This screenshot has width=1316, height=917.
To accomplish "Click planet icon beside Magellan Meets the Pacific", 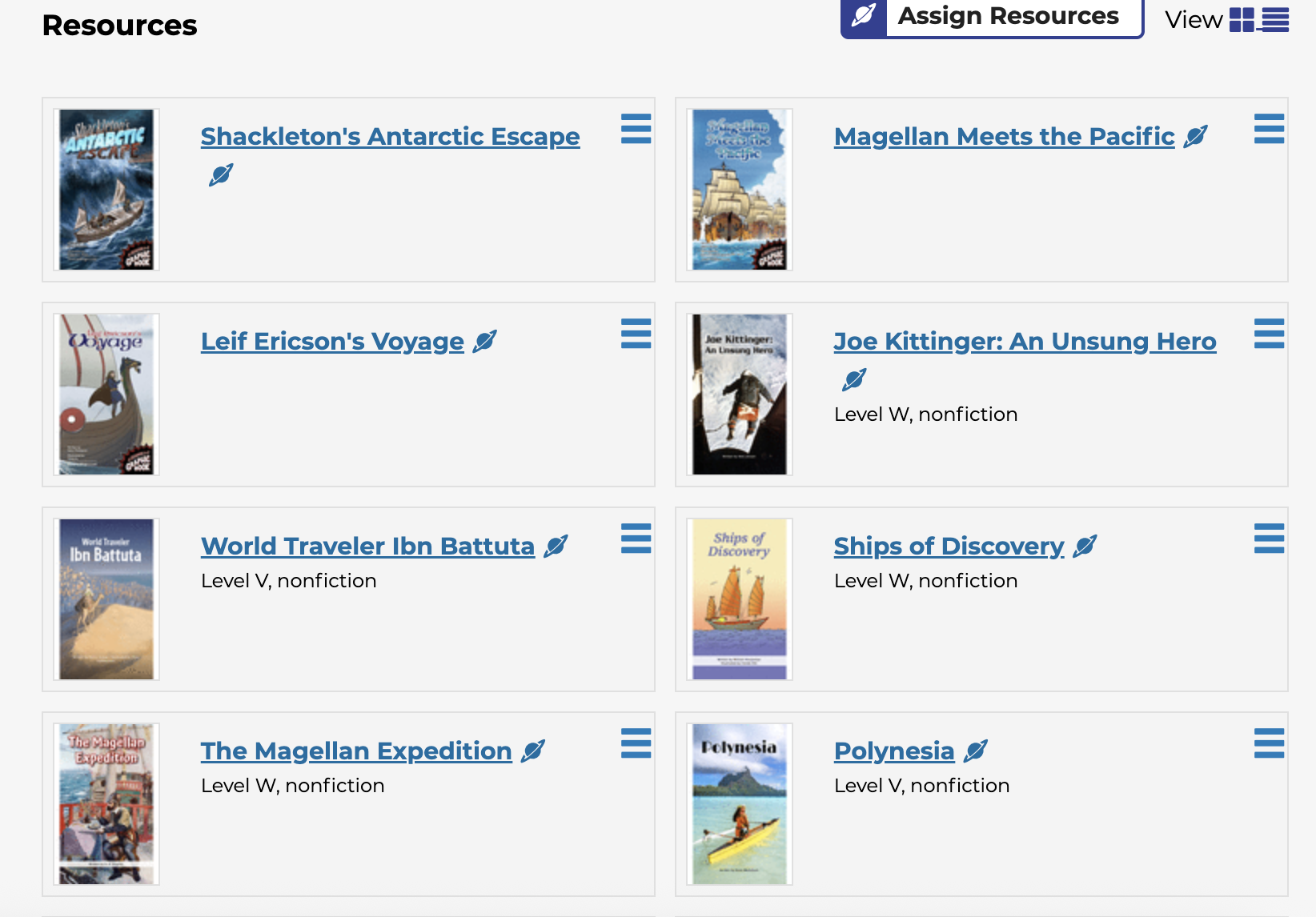I will click(1195, 137).
